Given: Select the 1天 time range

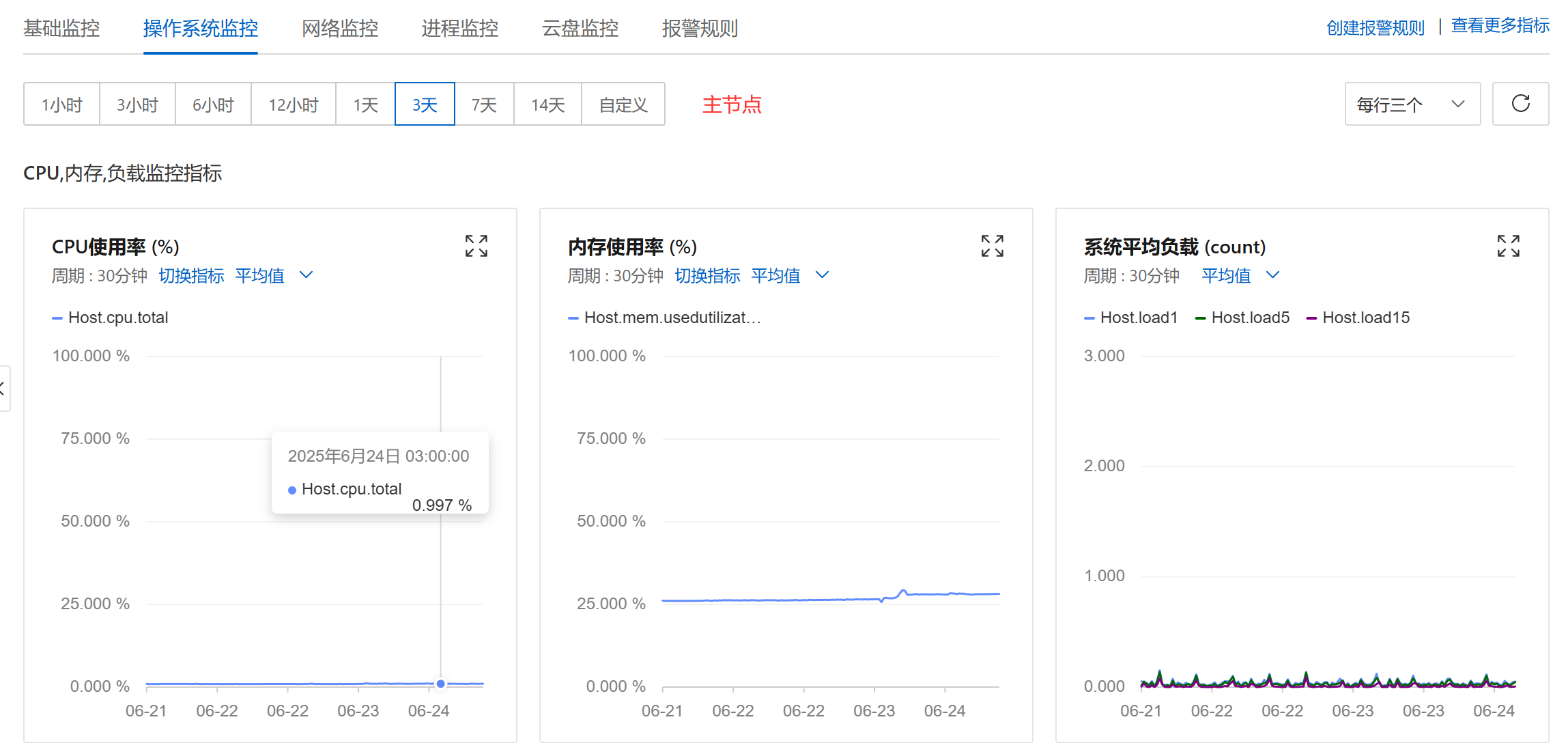Looking at the screenshot, I should 365,104.
